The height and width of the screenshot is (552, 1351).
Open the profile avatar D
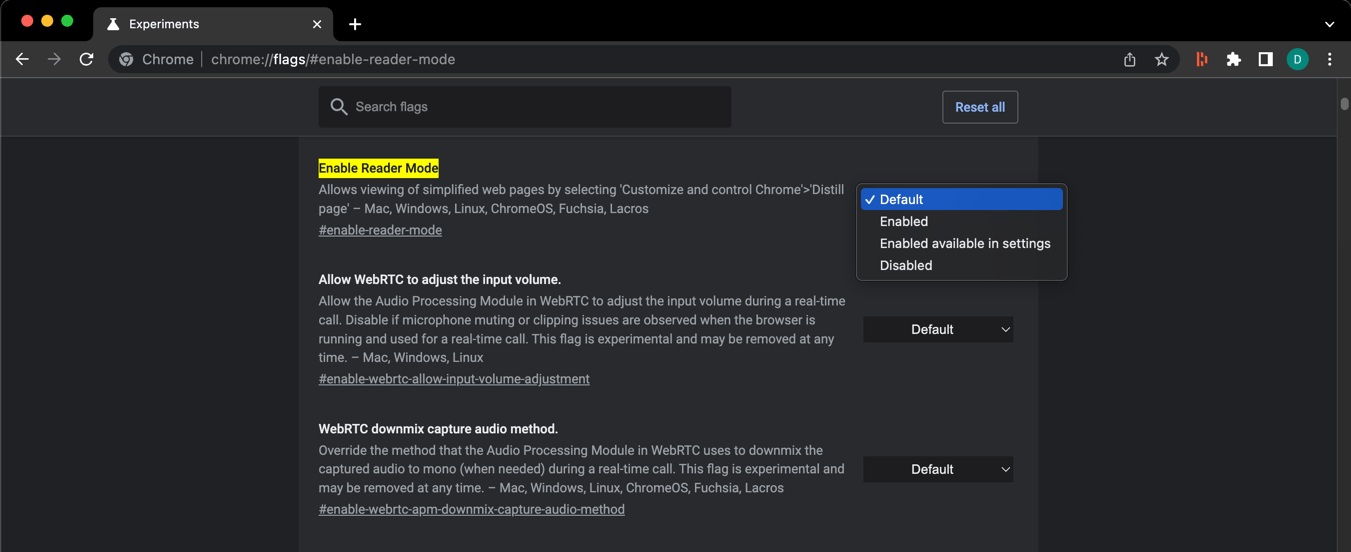(1297, 59)
